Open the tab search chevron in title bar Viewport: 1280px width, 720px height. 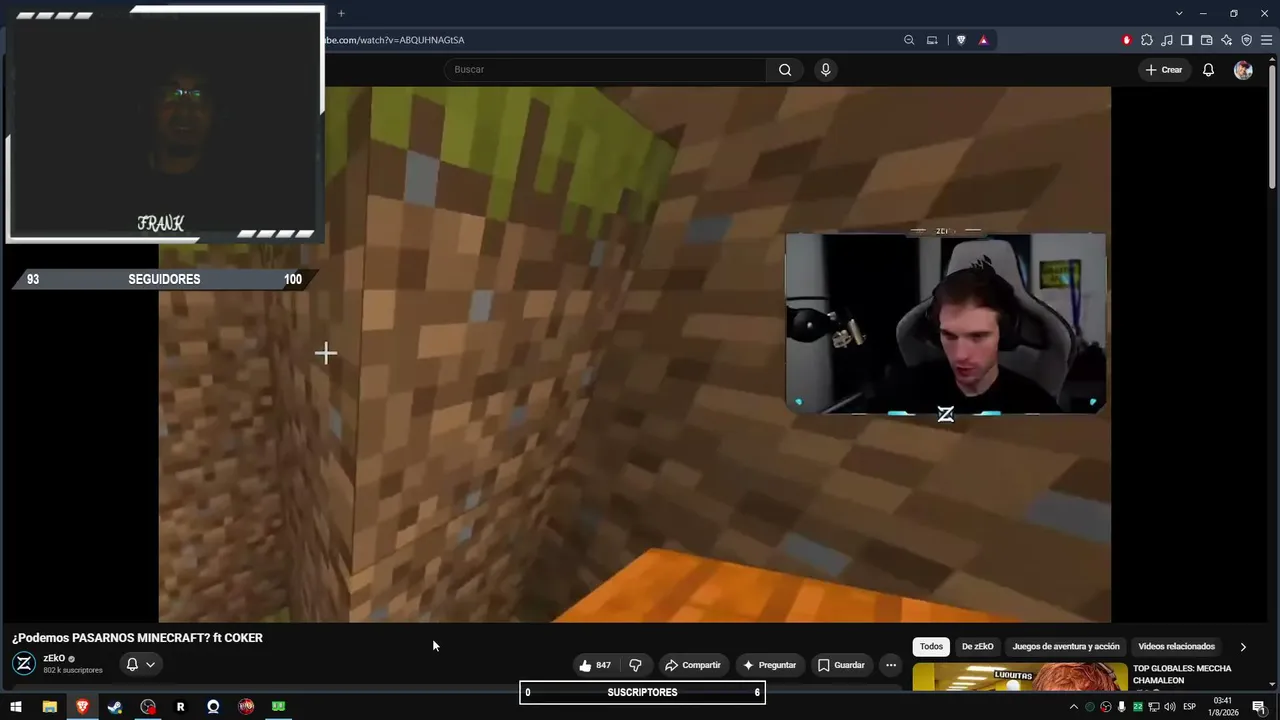[1179, 13]
